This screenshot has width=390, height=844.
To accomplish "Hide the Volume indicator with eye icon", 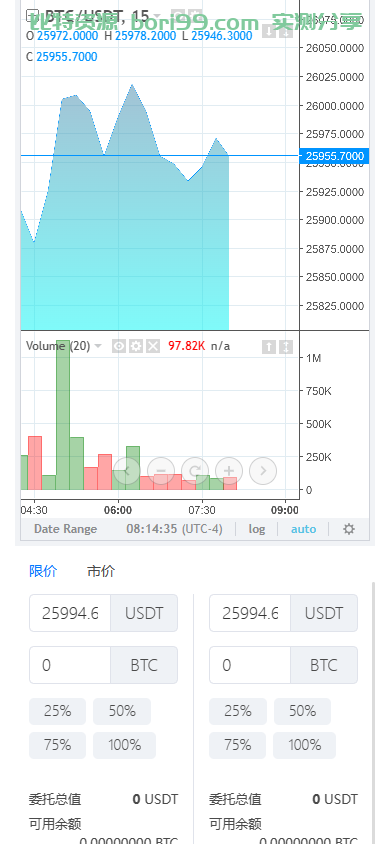I will point(119,346).
